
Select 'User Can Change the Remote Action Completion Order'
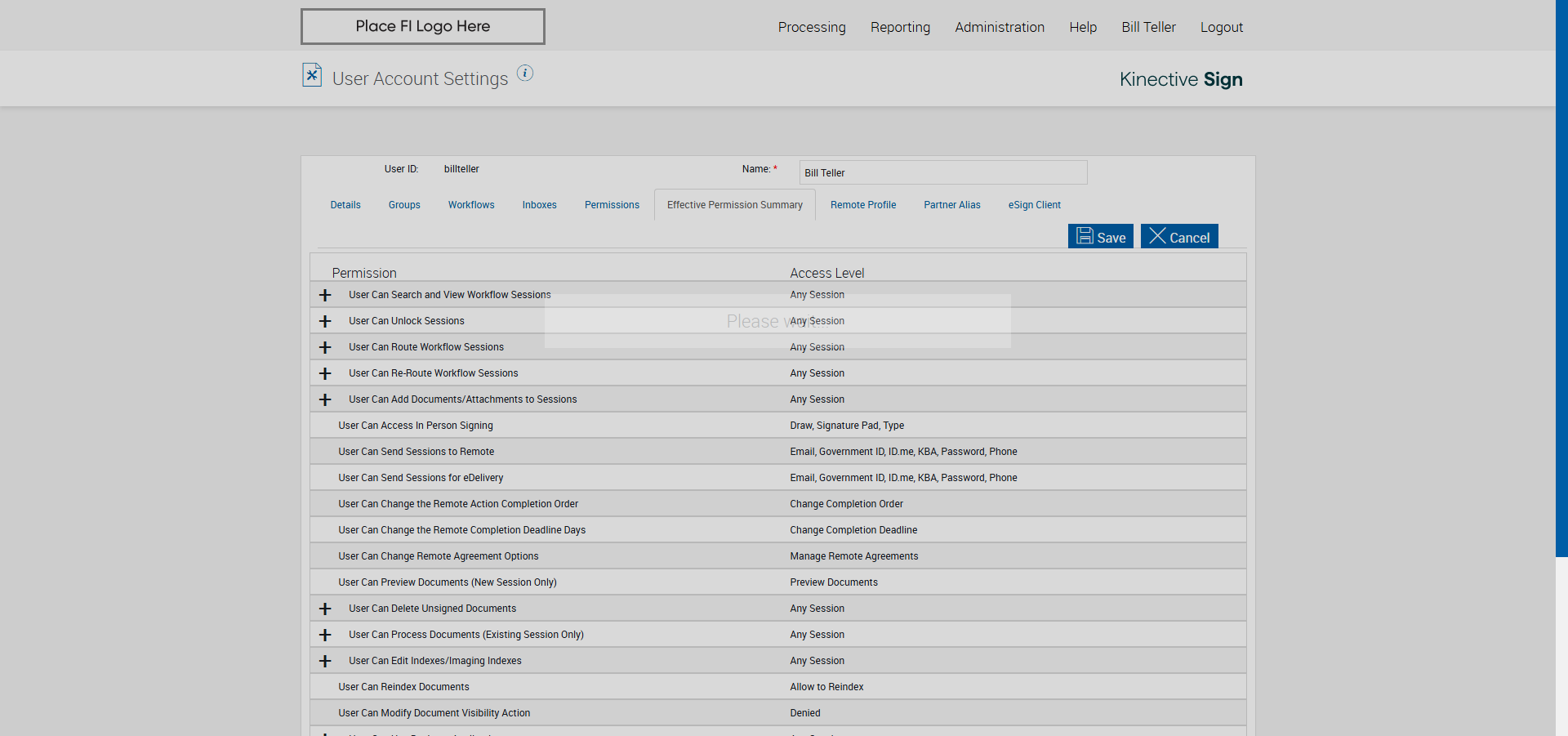click(458, 504)
